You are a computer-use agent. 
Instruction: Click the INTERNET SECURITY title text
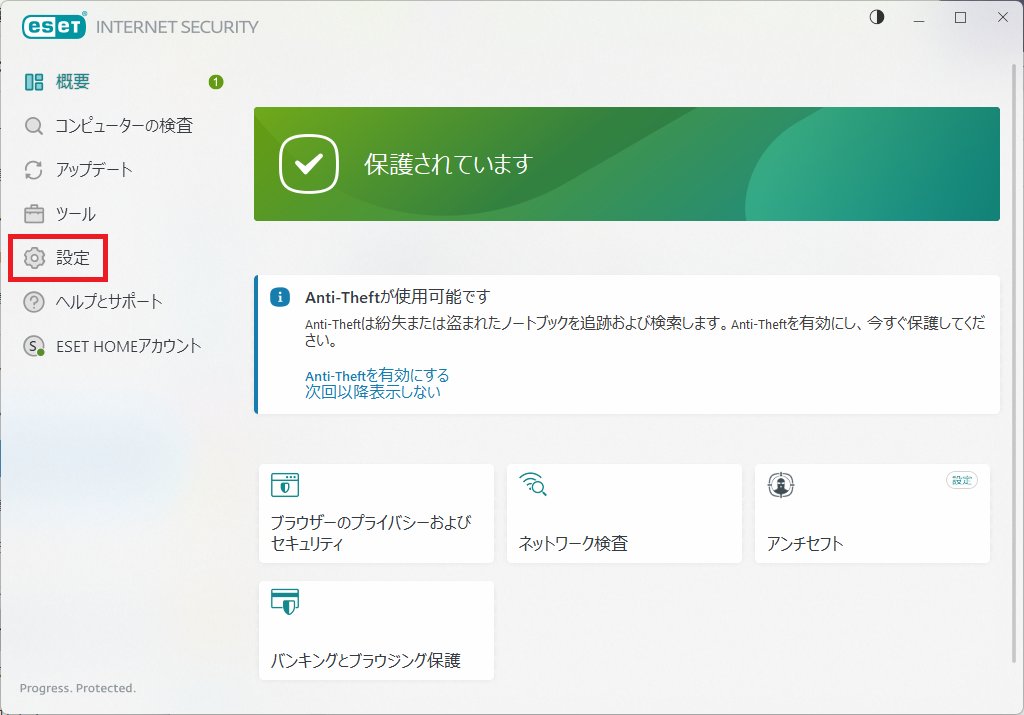(x=177, y=27)
